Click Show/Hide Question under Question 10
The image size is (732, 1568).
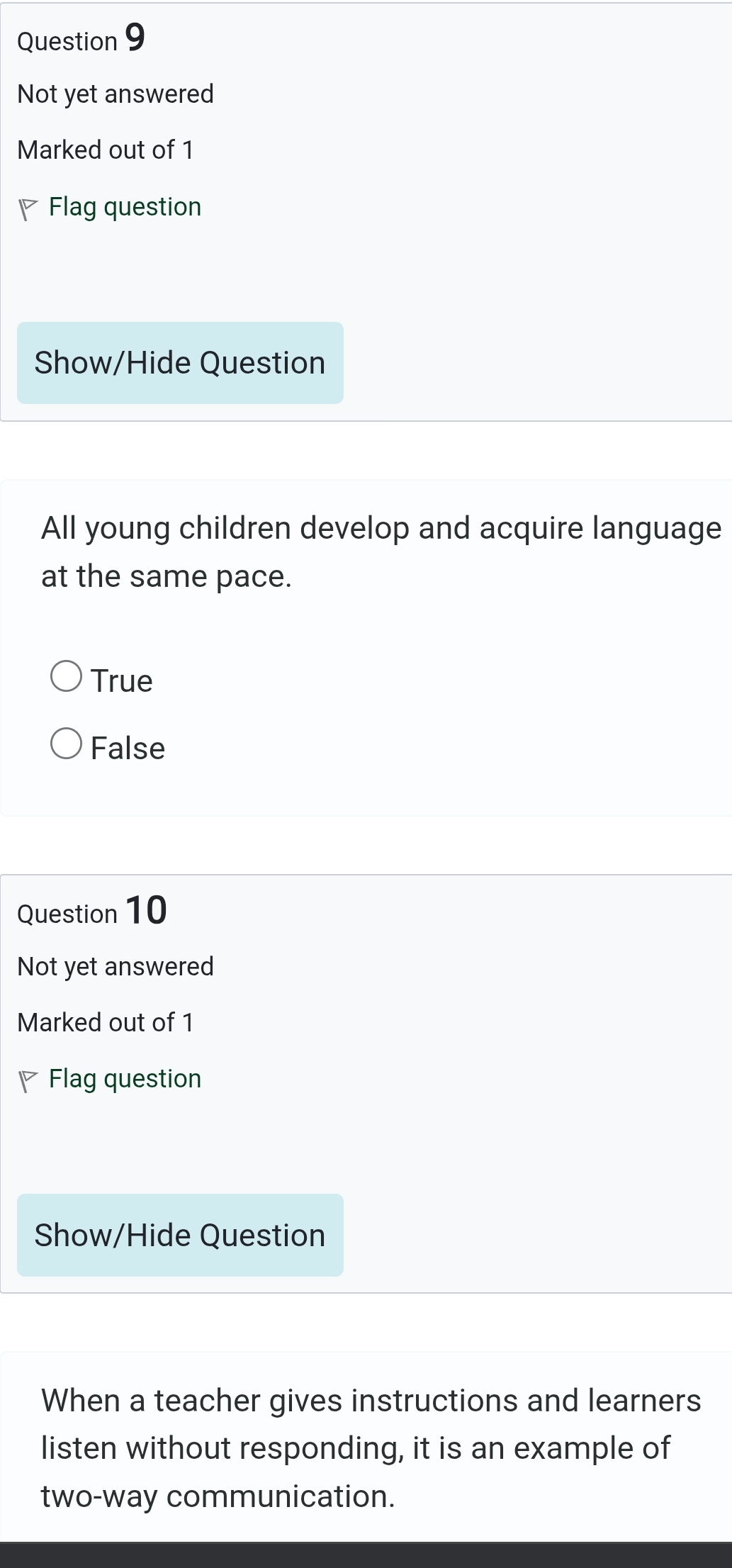point(179,1235)
